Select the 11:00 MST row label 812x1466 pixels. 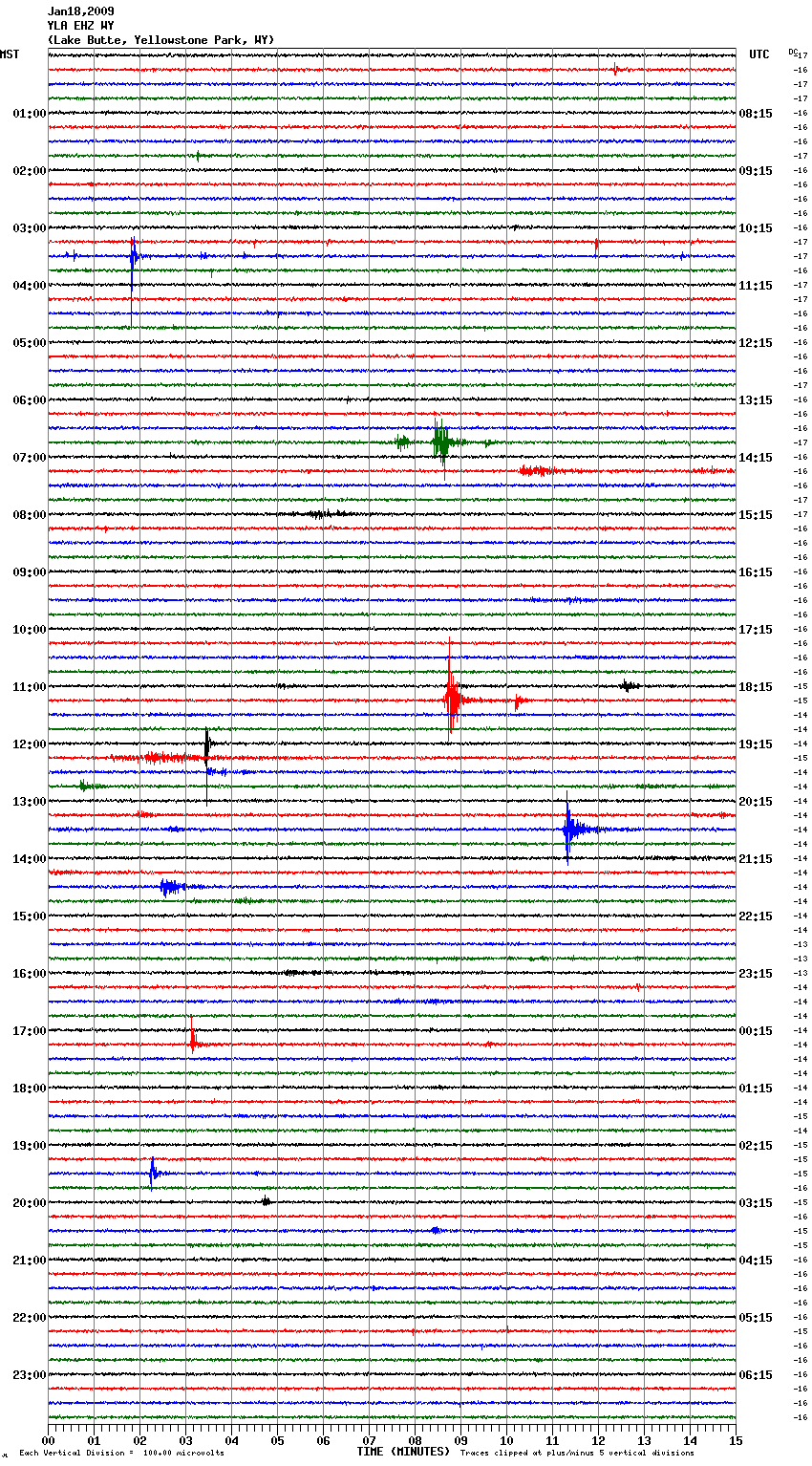click(x=29, y=687)
